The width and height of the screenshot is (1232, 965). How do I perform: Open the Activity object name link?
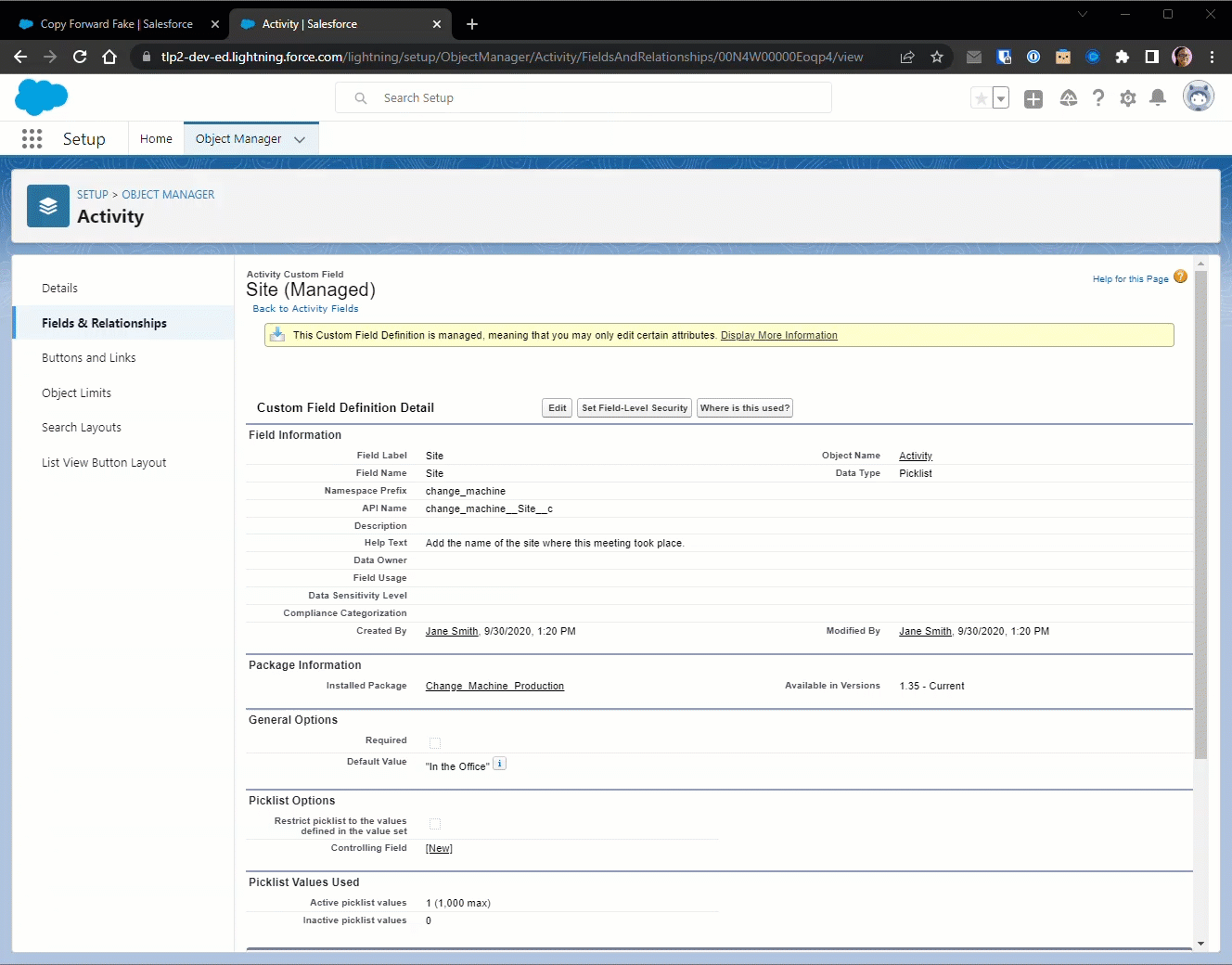click(916, 456)
